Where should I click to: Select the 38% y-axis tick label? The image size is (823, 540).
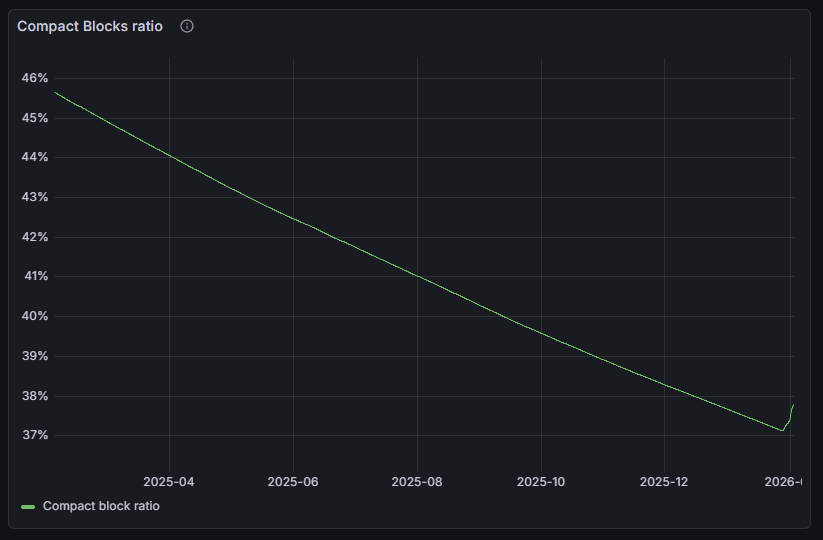[x=34, y=396]
